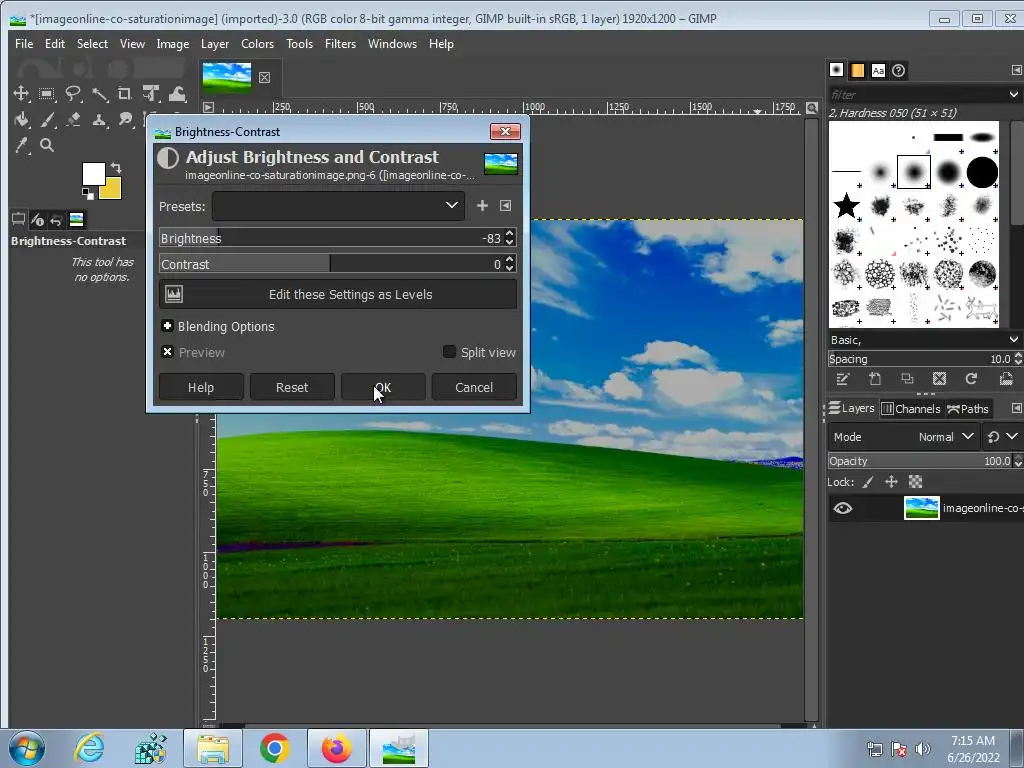Swap foreground and background colors arrow
Viewport: 1024px width, 768px height.
(x=116, y=167)
